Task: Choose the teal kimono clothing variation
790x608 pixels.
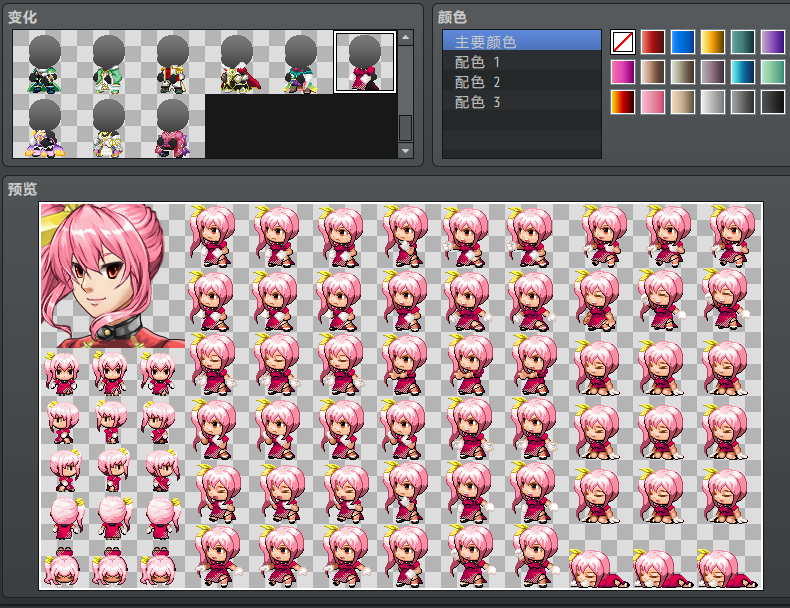Action: (301, 62)
